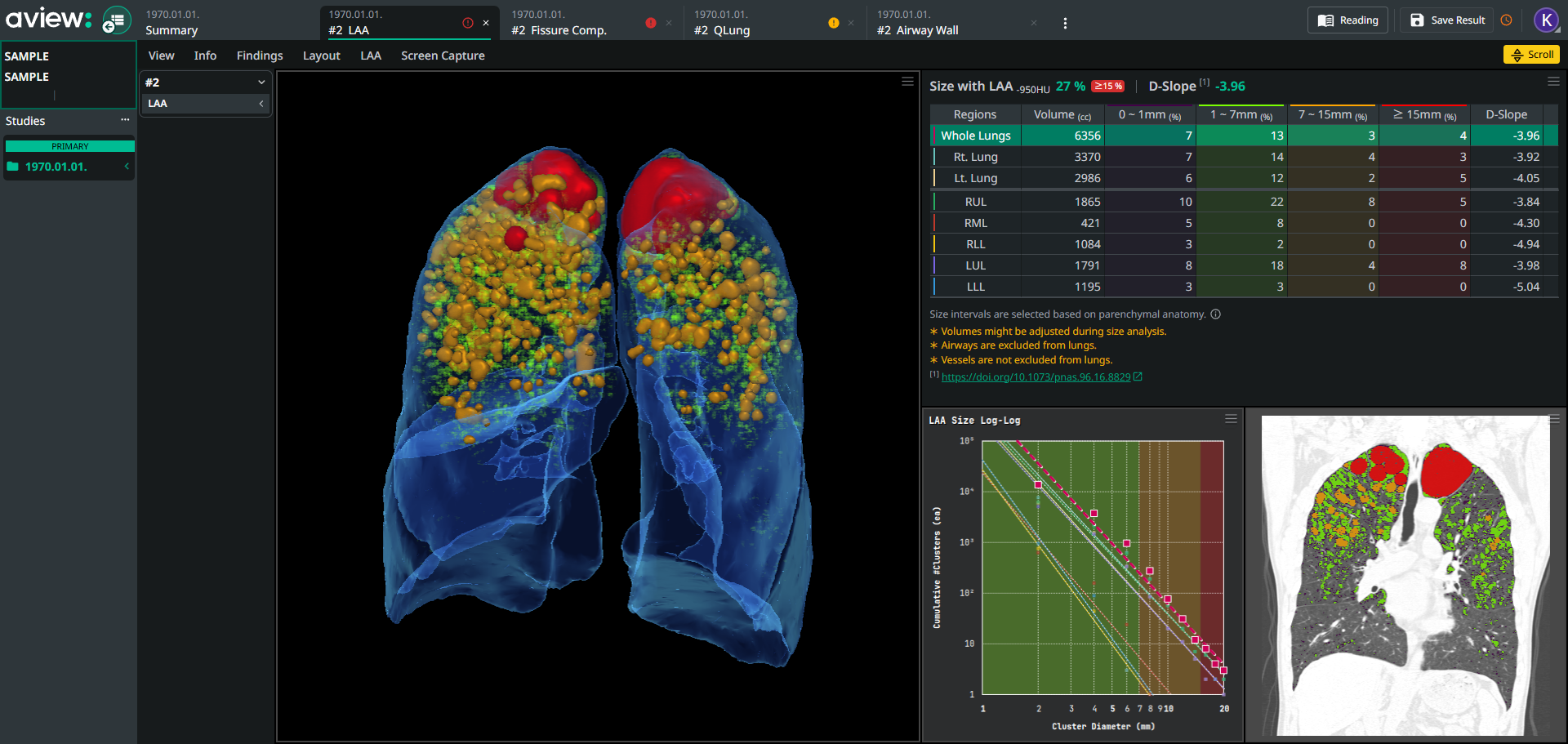Expand the #2 series dropdown
This screenshot has width=1568, height=744.
point(261,82)
